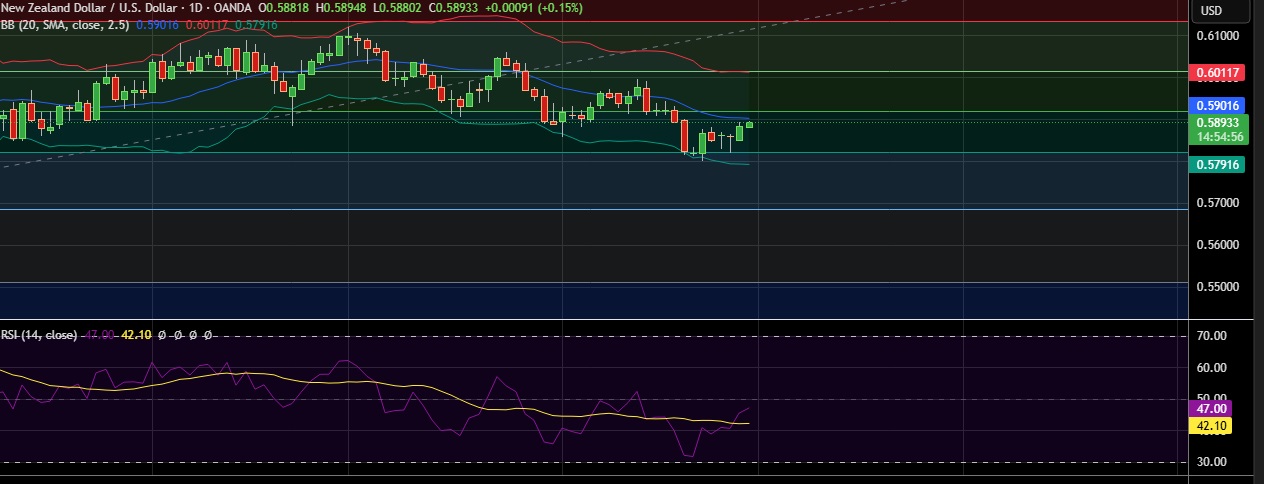Click the red 0.60117 value in BB legend
The image size is (1264, 484).
pyautogui.click(x=209, y=23)
